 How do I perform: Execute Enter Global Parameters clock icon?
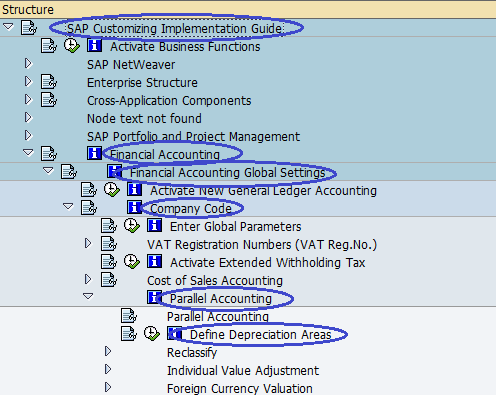click(132, 225)
